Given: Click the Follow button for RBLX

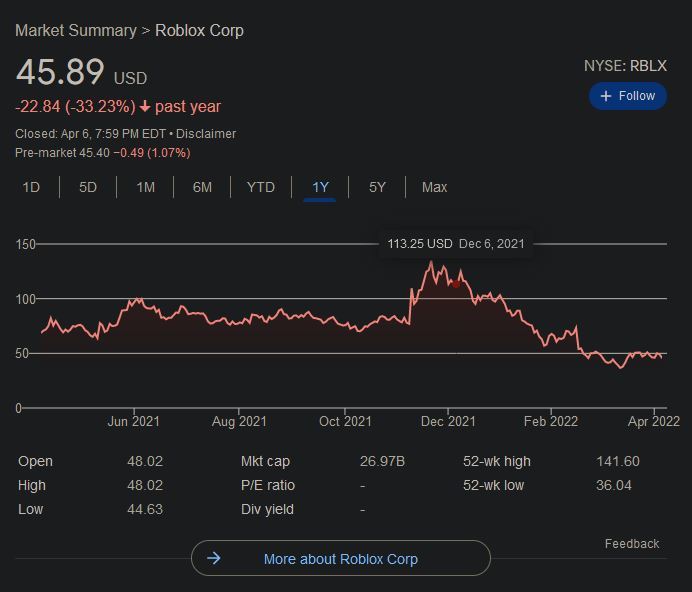Looking at the screenshot, I should click(x=628, y=96).
